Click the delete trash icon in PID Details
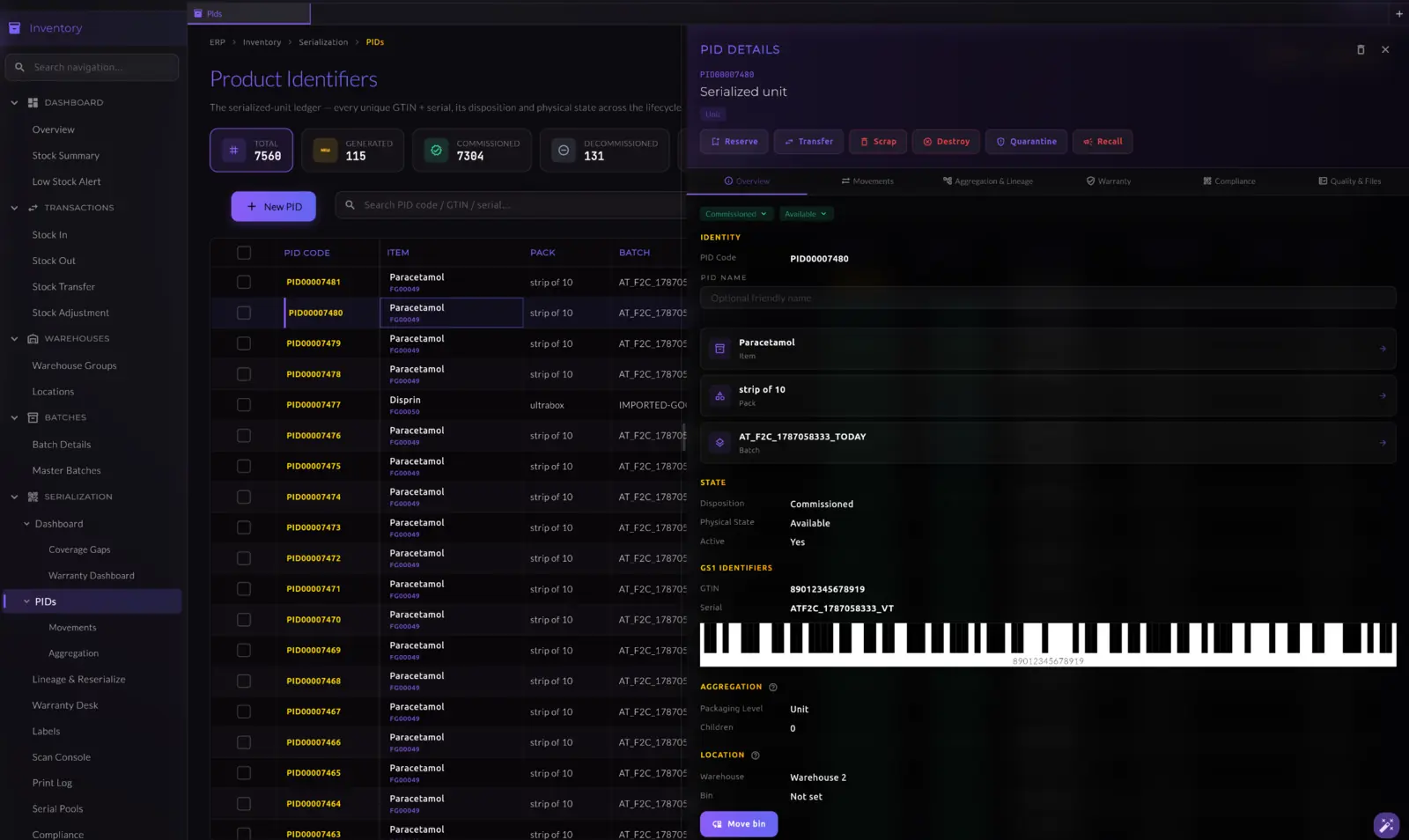This screenshot has width=1409, height=840. click(x=1361, y=49)
